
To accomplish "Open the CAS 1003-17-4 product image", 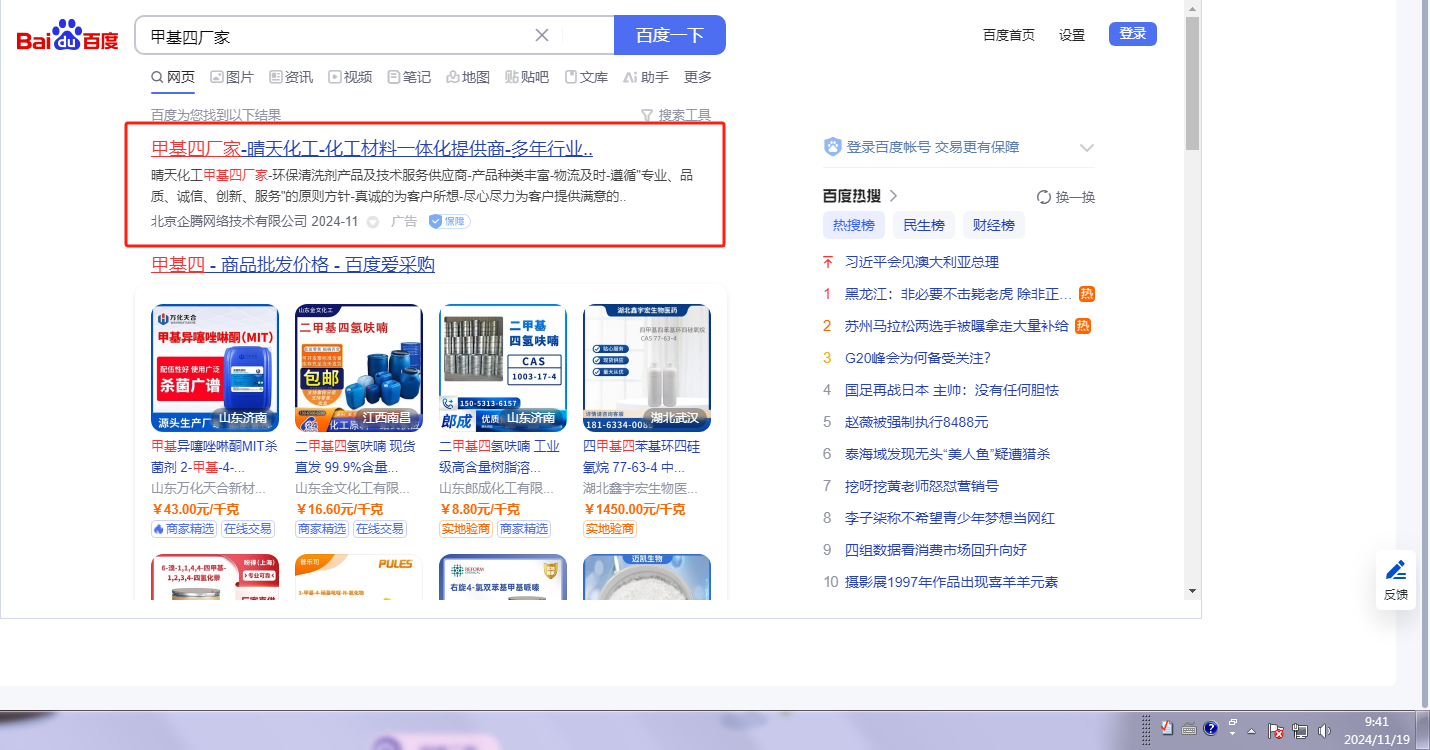I will [503, 368].
